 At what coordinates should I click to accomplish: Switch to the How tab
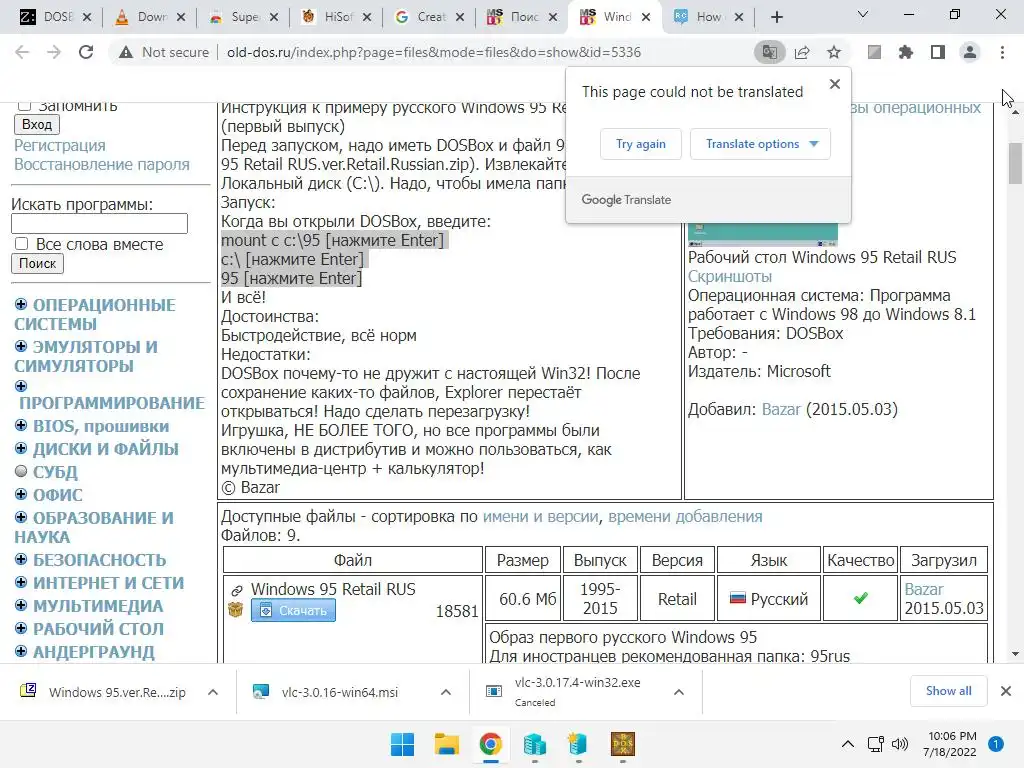(x=709, y=17)
